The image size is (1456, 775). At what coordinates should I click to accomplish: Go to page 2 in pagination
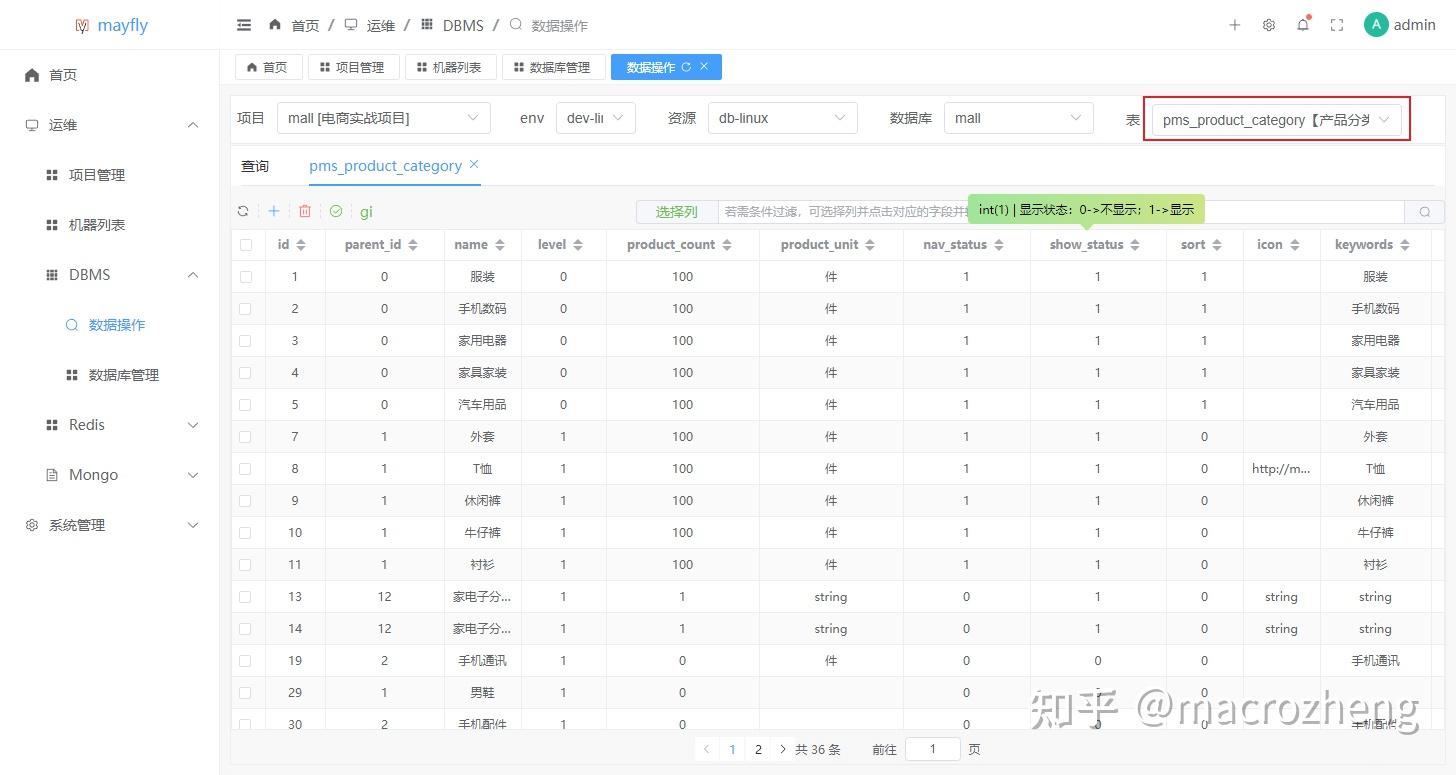pyautogui.click(x=758, y=748)
